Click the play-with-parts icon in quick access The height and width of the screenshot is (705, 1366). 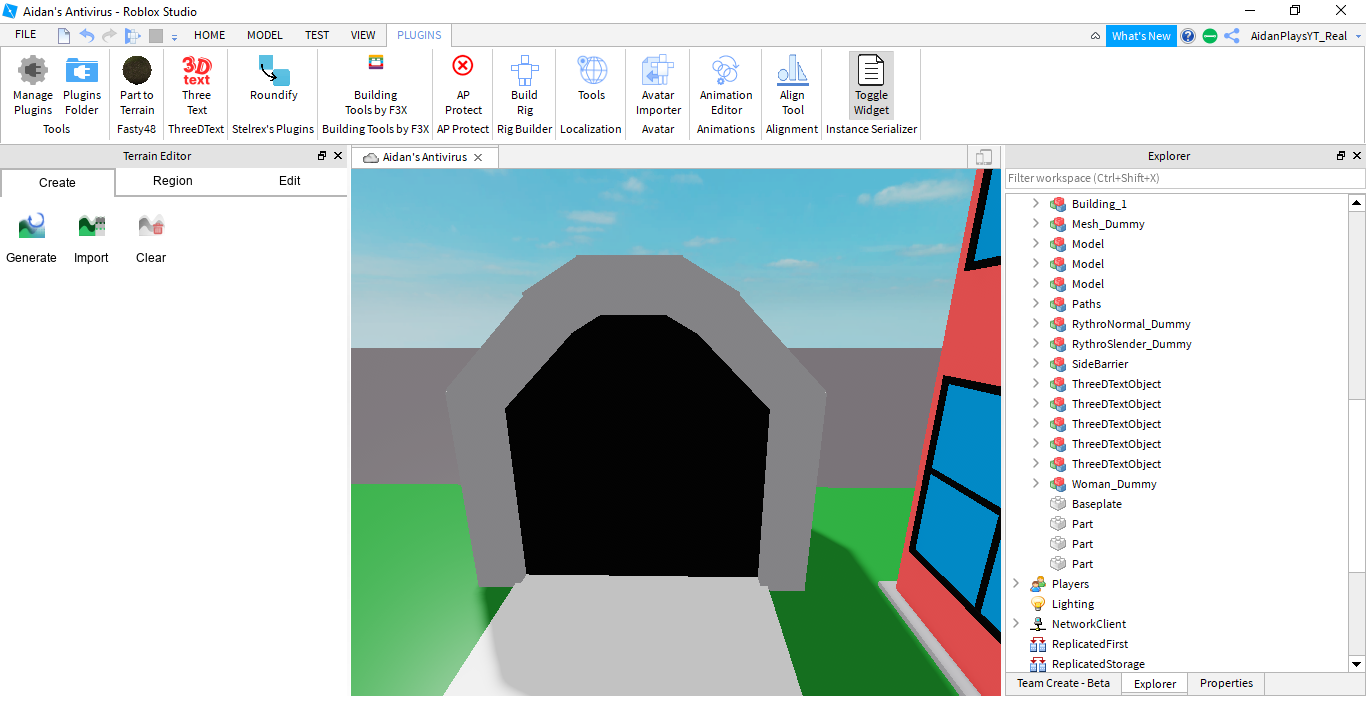(x=133, y=36)
